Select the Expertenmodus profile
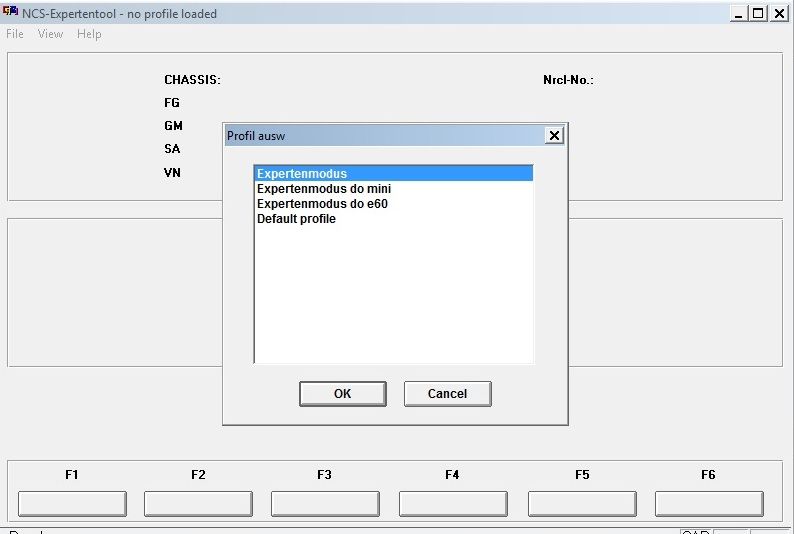The width and height of the screenshot is (794, 534). pos(393,174)
